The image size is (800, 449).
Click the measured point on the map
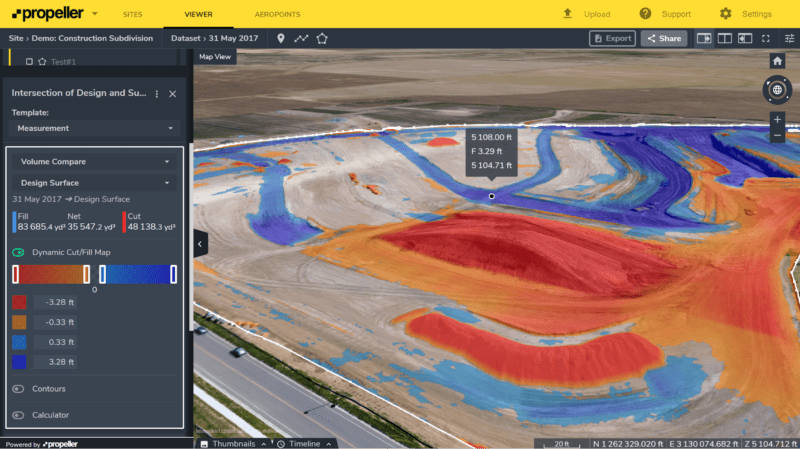pyautogui.click(x=491, y=196)
